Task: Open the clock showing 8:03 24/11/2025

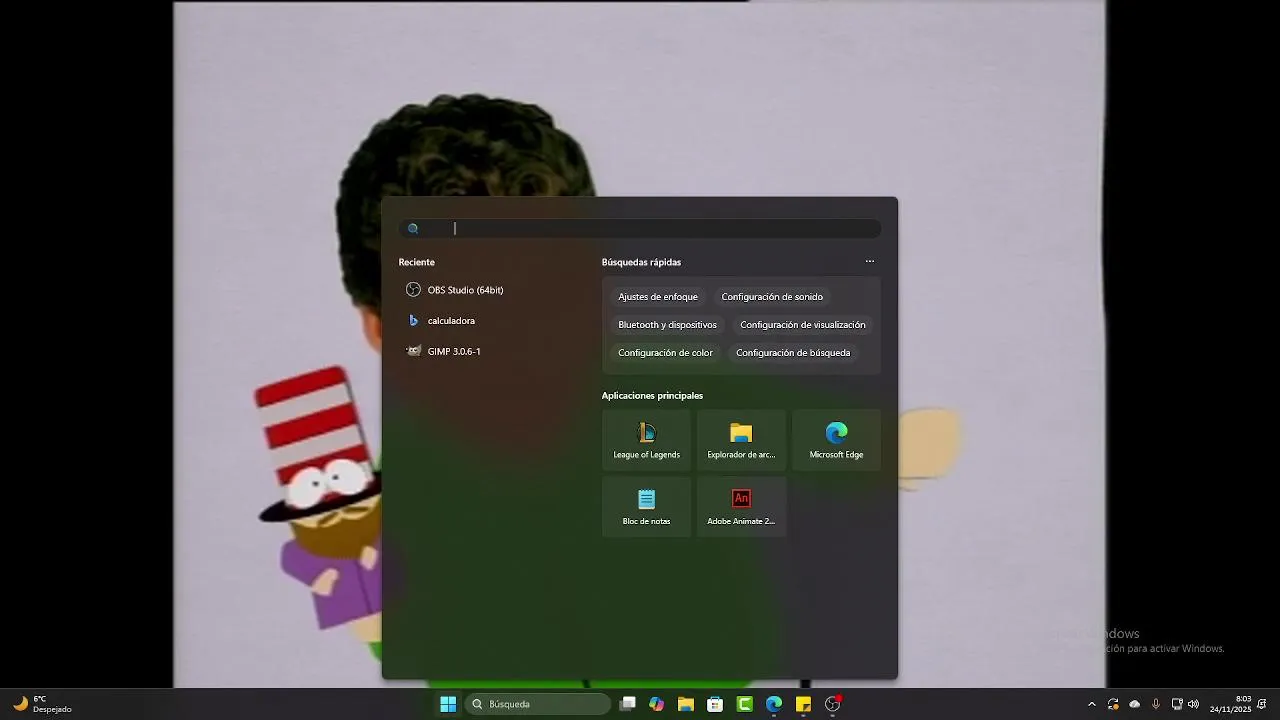Action: [x=1230, y=704]
